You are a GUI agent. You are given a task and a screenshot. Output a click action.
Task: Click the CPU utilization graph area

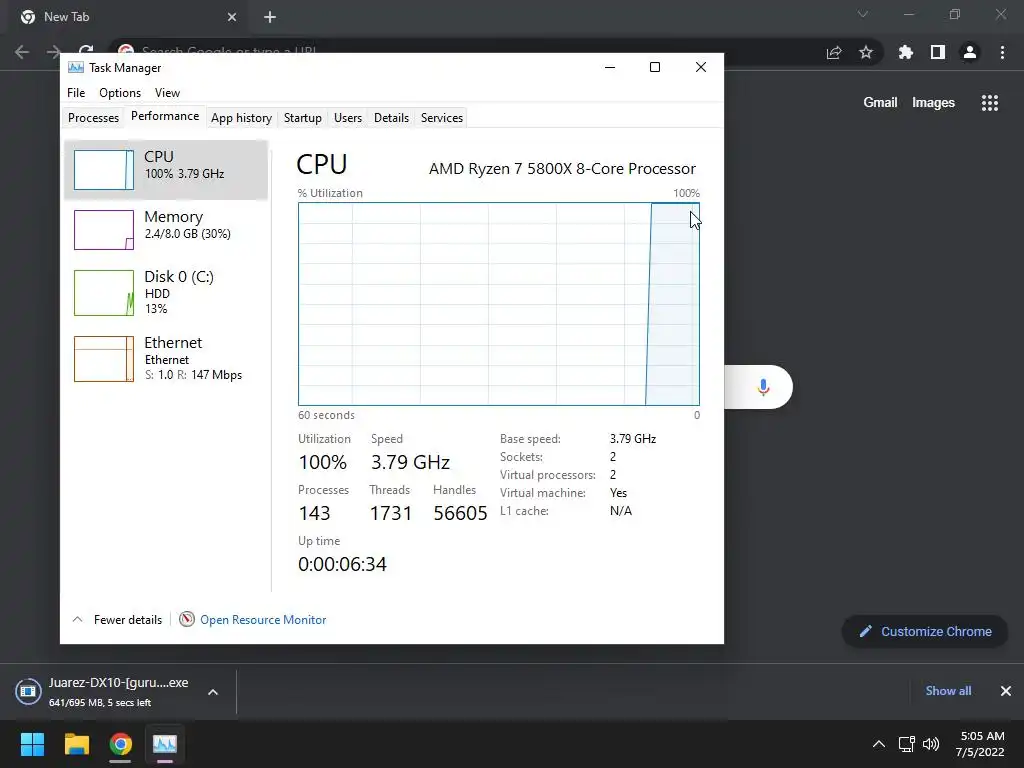pos(499,304)
